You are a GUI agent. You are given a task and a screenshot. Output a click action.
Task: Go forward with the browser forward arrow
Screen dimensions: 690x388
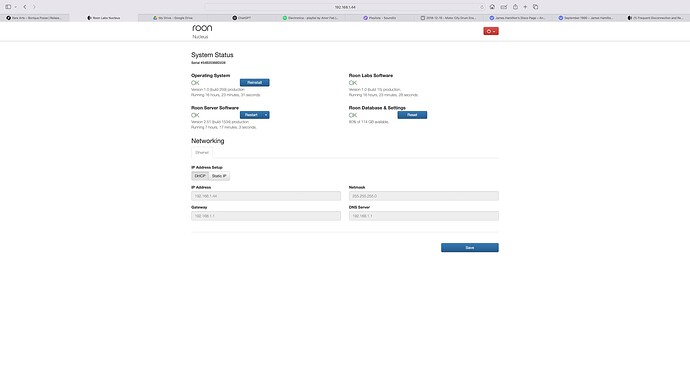pos(34,7)
